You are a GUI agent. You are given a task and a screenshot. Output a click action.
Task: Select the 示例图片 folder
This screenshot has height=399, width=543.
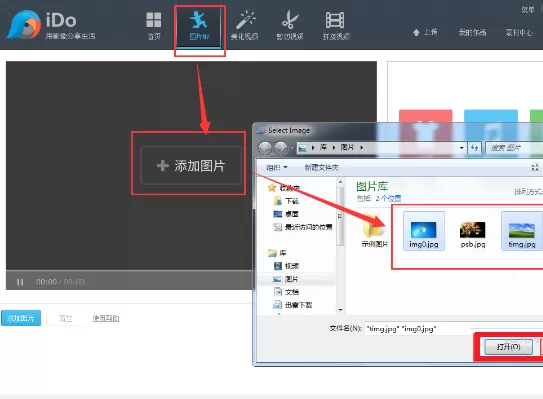(x=374, y=231)
